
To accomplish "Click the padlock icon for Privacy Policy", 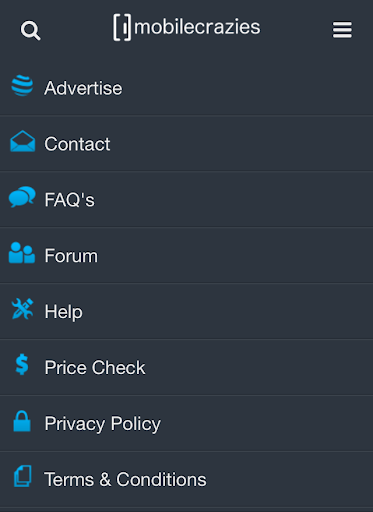I will click(x=22, y=421).
